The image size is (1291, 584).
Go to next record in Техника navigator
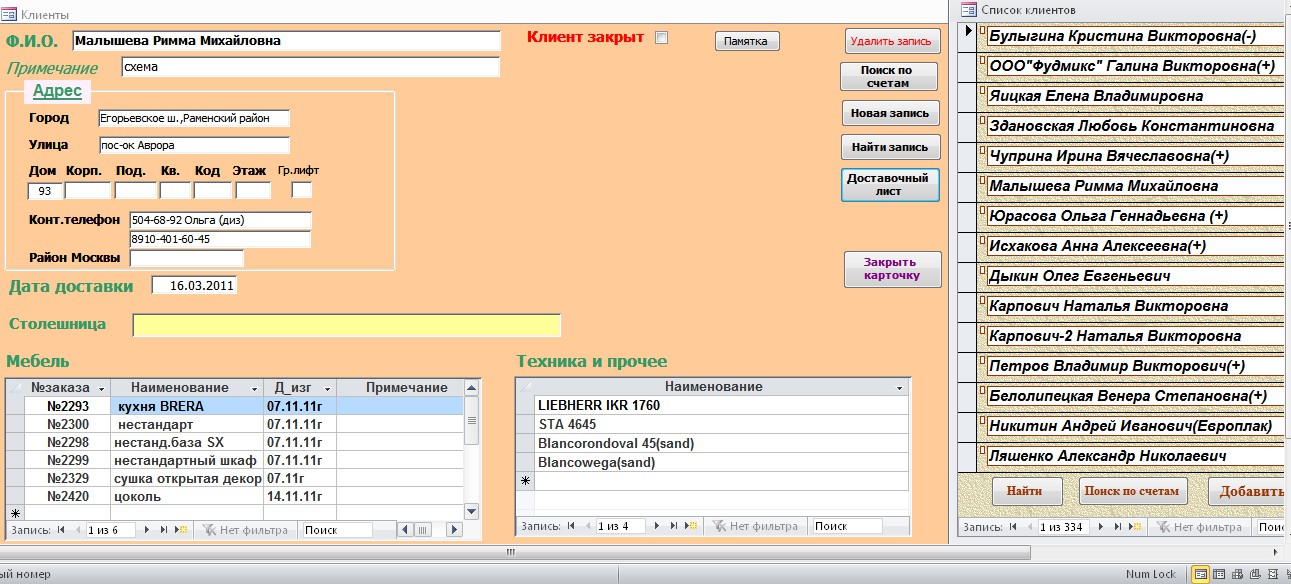[x=658, y=526]
